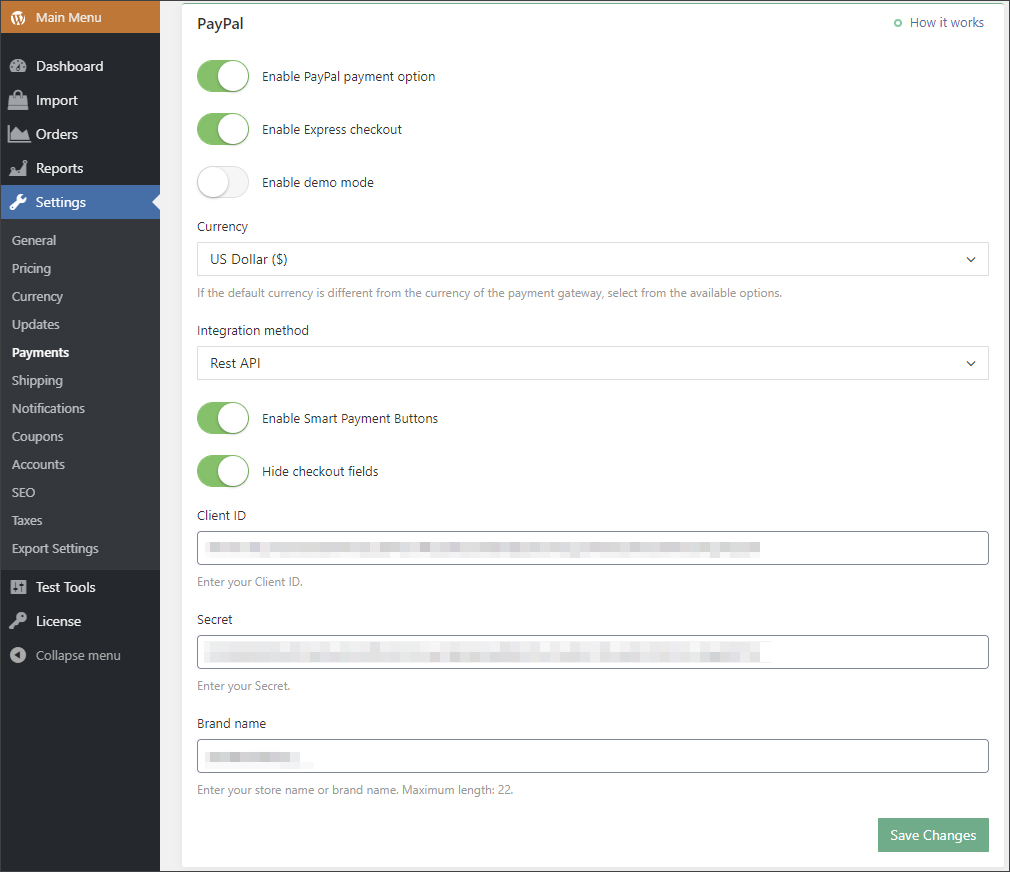The width and height of the screenshot is (1010, 872).
Task: Toggle Enable Smart Payment Buttons switch
Action: point(223,419)
